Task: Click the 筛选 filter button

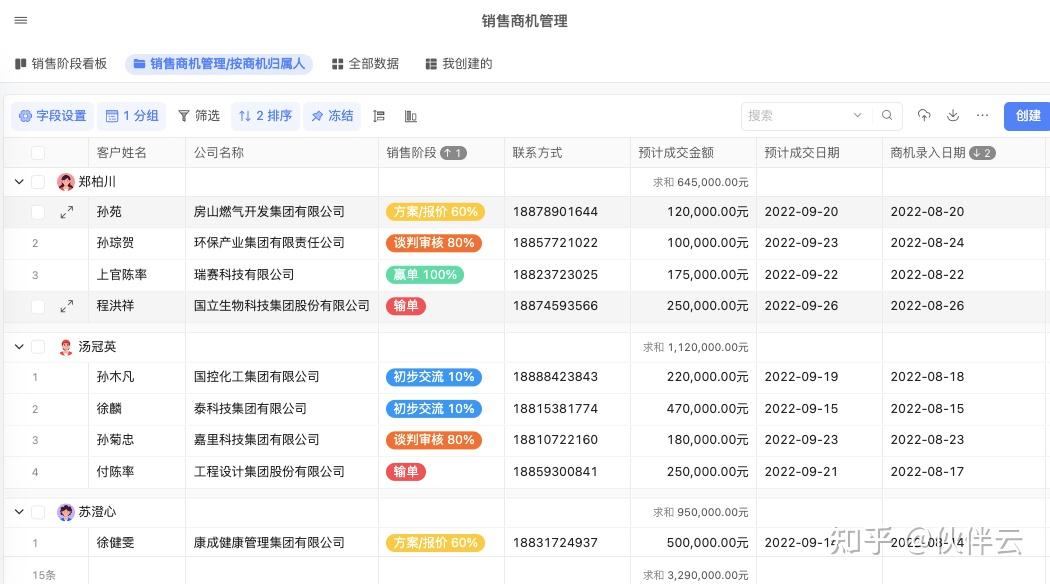Action: [x=199, y=116]
